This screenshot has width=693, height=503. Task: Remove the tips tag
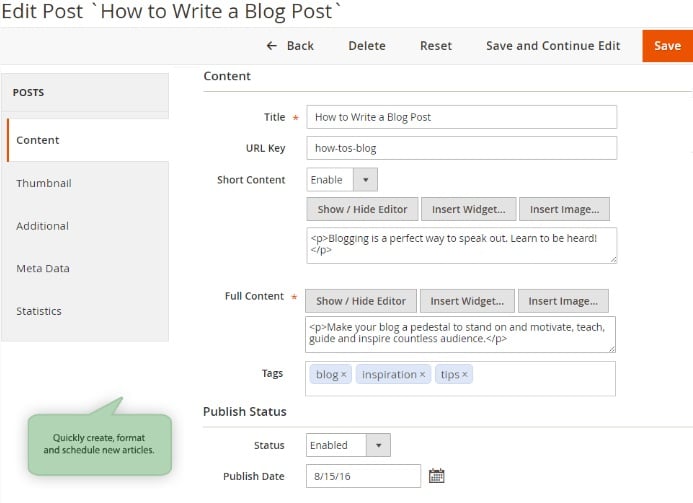(465, 374)
